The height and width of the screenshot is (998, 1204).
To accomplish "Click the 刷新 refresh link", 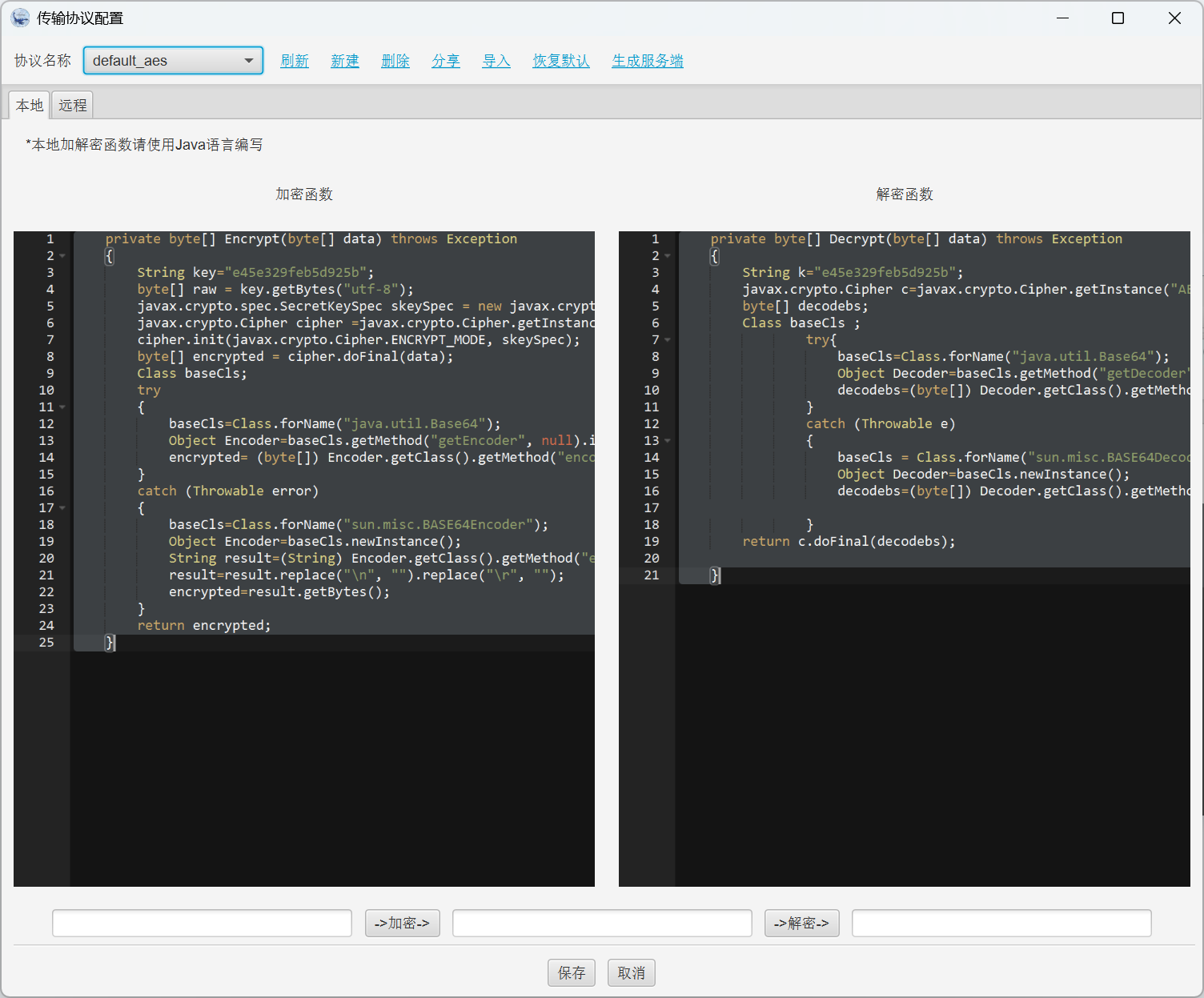I will click(295, 61).
